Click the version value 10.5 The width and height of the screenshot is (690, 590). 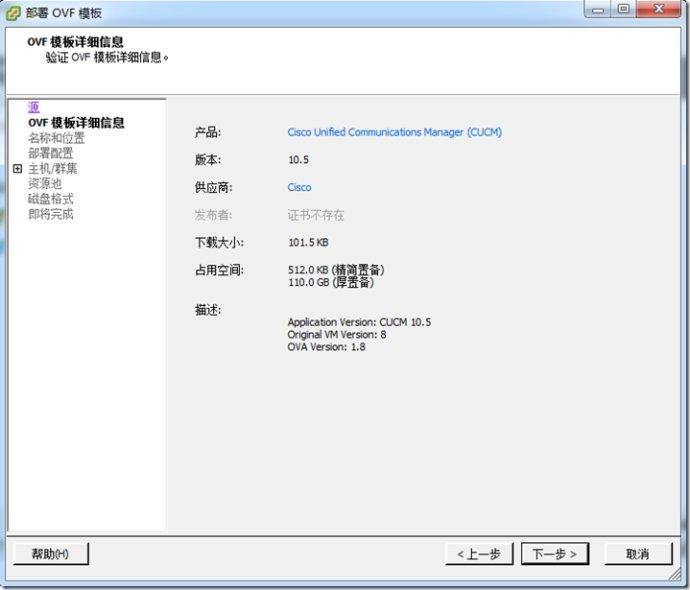(x=298, y=160)
